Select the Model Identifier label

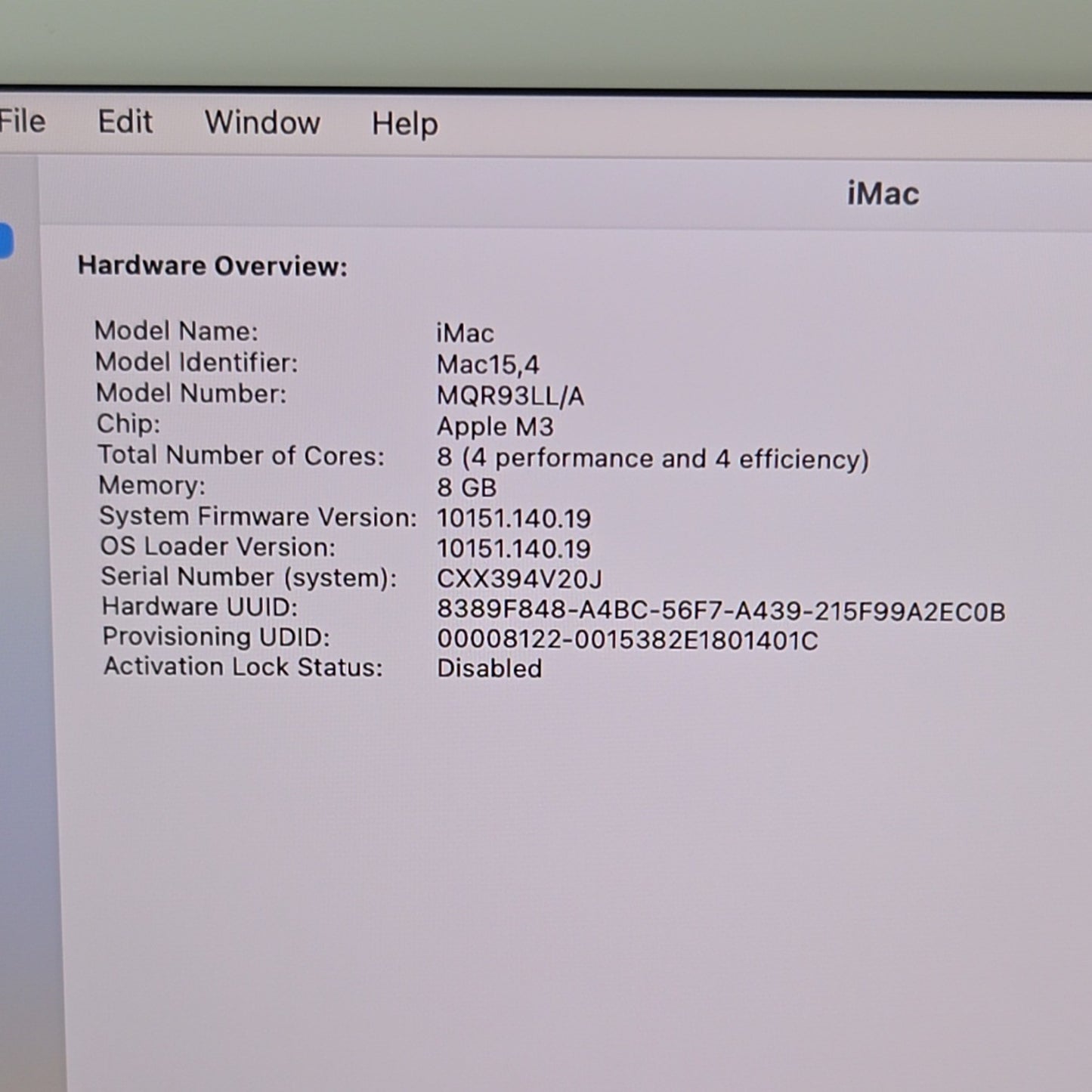tap(196, 363)
